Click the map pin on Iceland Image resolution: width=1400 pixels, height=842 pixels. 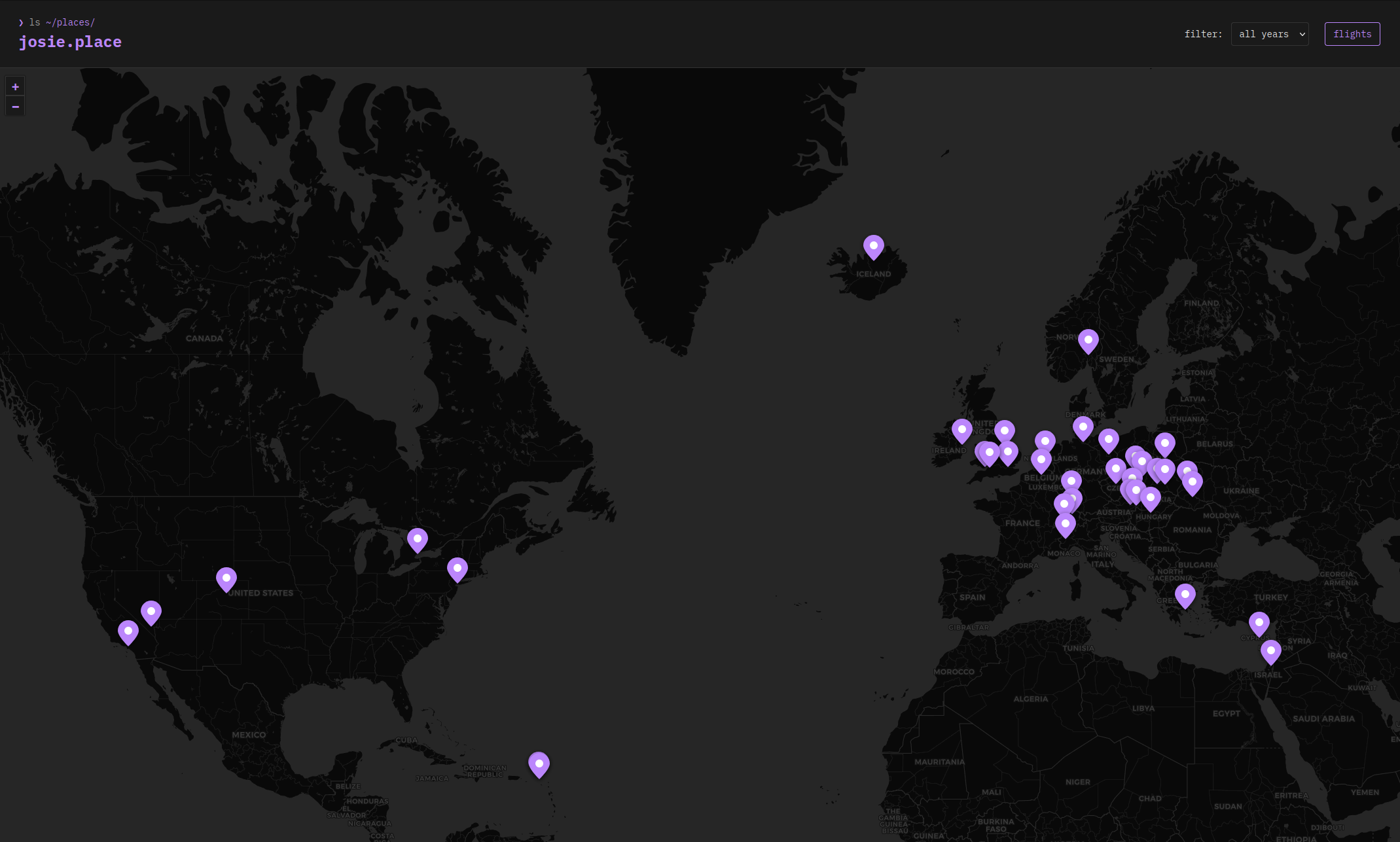click(x=873, y=247)
